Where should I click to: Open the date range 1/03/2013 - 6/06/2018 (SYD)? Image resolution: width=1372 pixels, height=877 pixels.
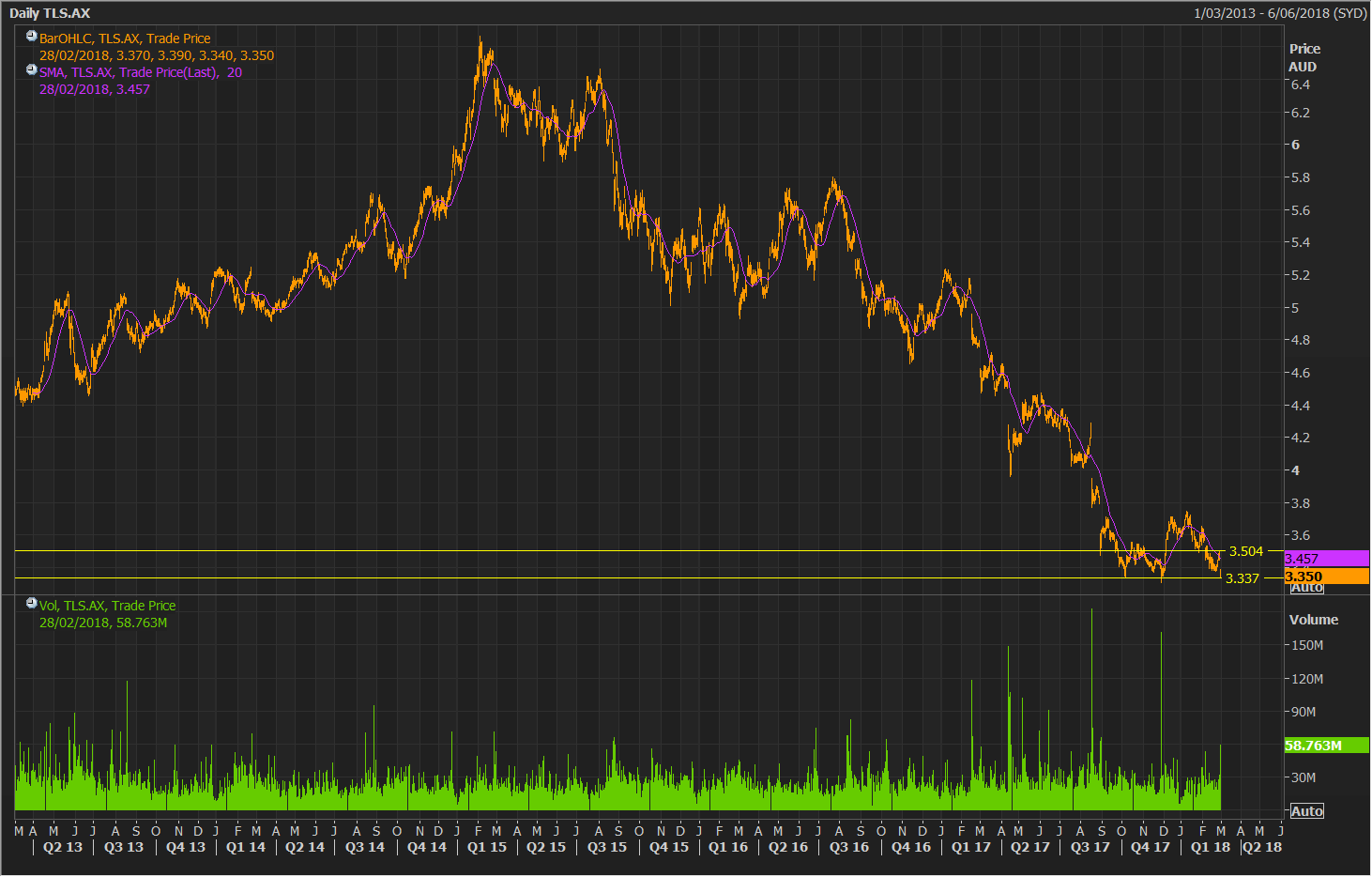(x=1280, y=13)
